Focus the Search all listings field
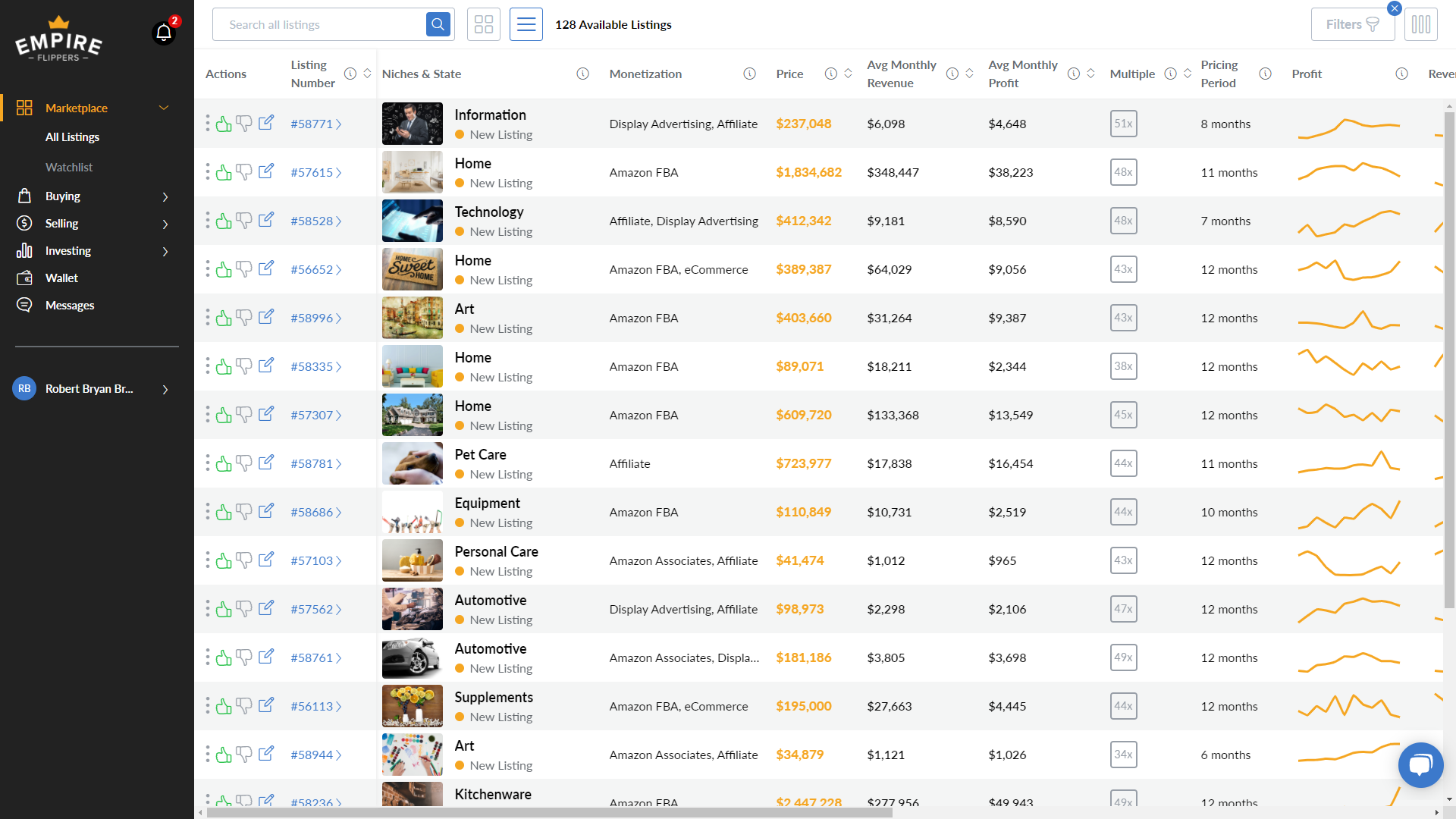This screenshot has height=819, width=1456. click(x=320, y=24)
